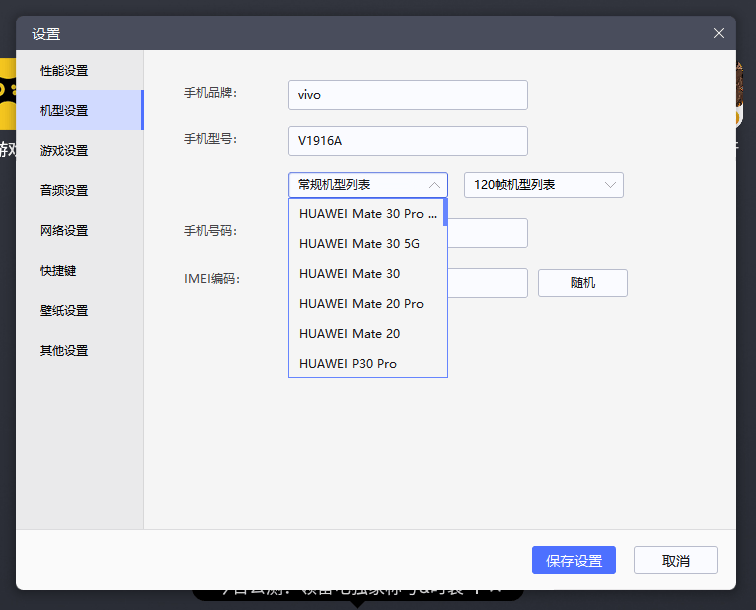Screen dimensions: 756x610
Task: Expand the 120帧机型列表 dropdown
Action: [543, 185]
